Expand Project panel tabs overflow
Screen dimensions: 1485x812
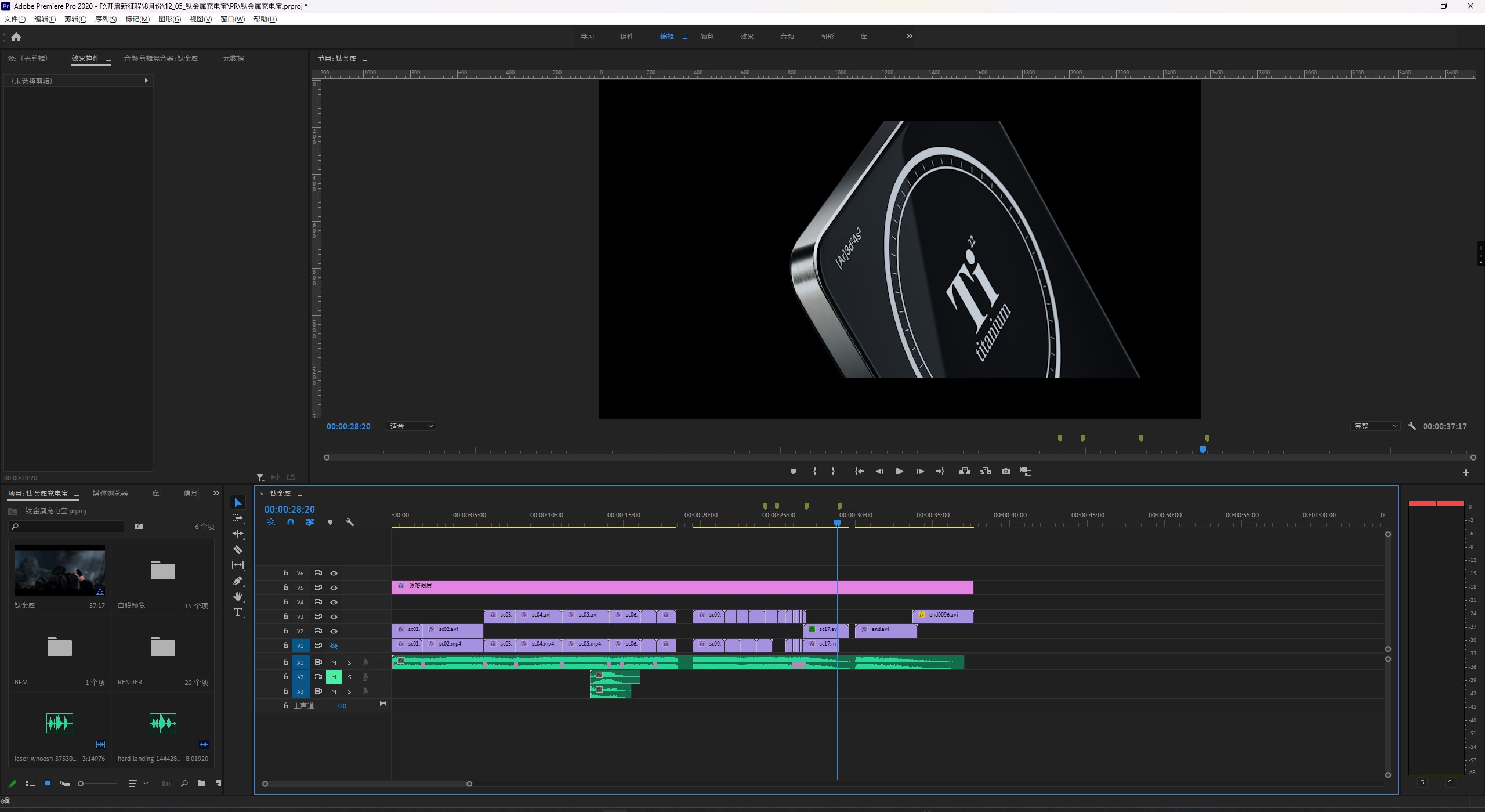click(x=216, y=493)
